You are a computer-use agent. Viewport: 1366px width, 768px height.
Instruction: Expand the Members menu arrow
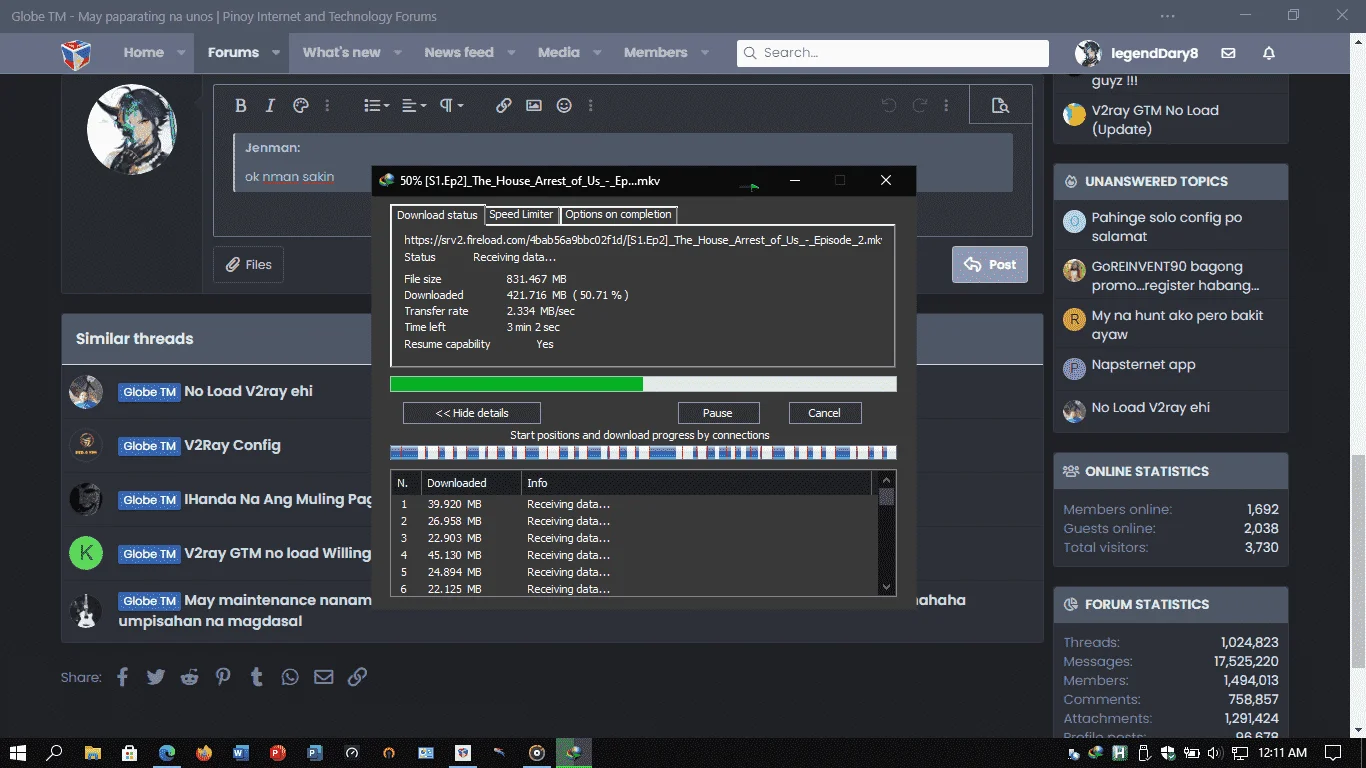pos(705,53)
